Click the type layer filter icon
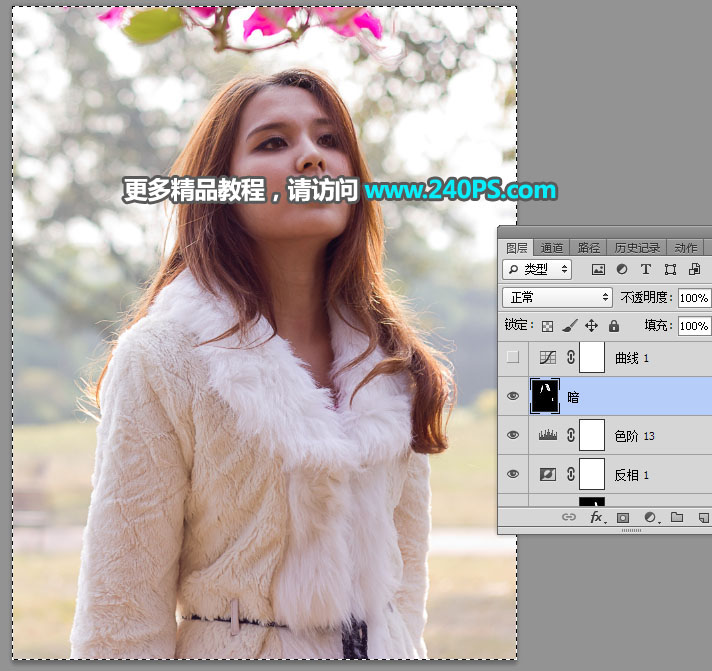This screenshot has width=712, height=671. pos(646,270)
